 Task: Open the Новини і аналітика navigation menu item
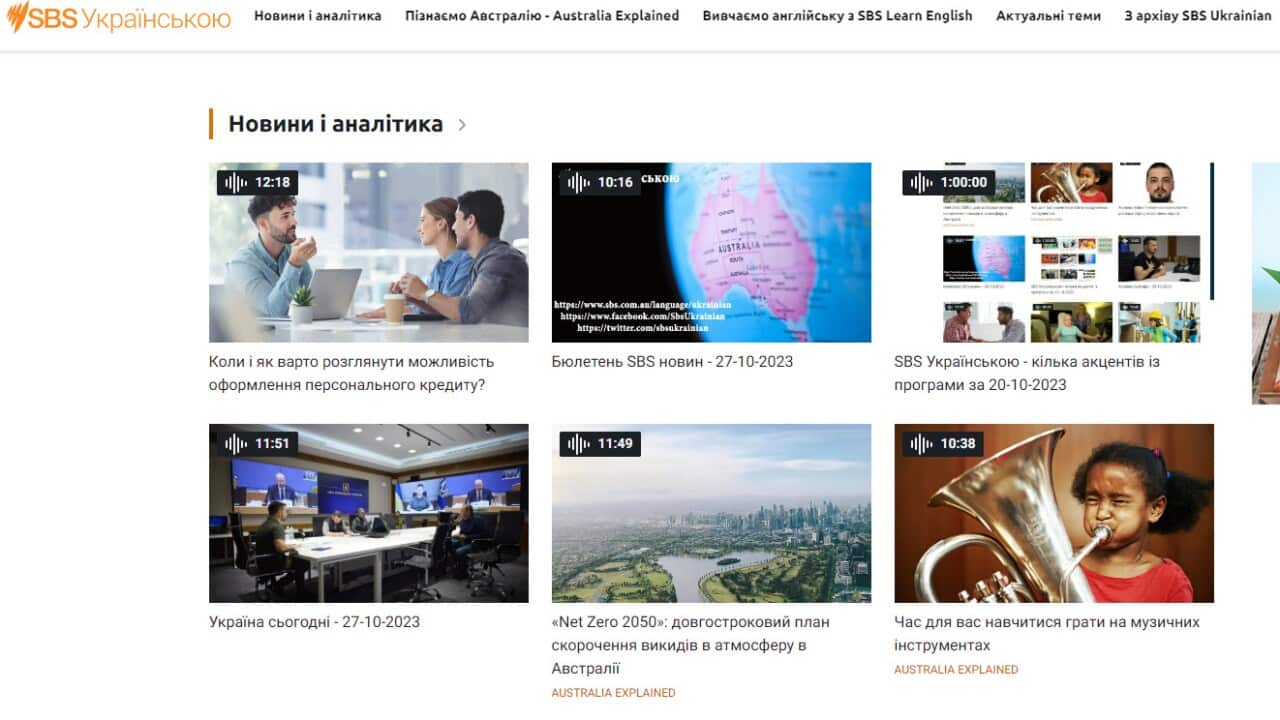click(317, 16)
